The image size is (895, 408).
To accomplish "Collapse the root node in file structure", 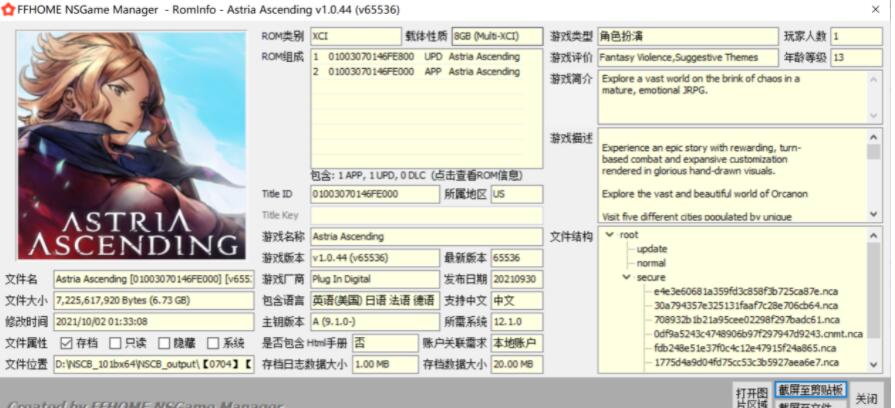I will [610, 235].
